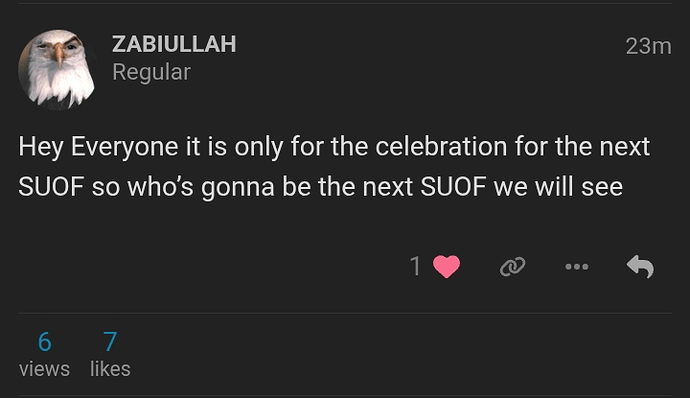Select the views label in topic stats
690x398 pixels.
pyautogui.click(x=44, y=369)
